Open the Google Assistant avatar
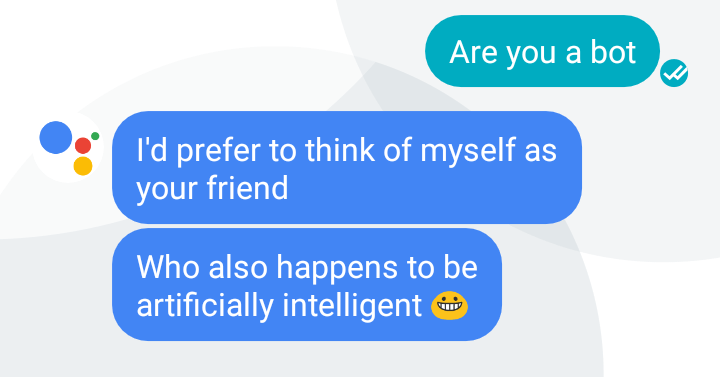Image resolution: width=720 pixels, height=377 pixels. coord(68,147)
